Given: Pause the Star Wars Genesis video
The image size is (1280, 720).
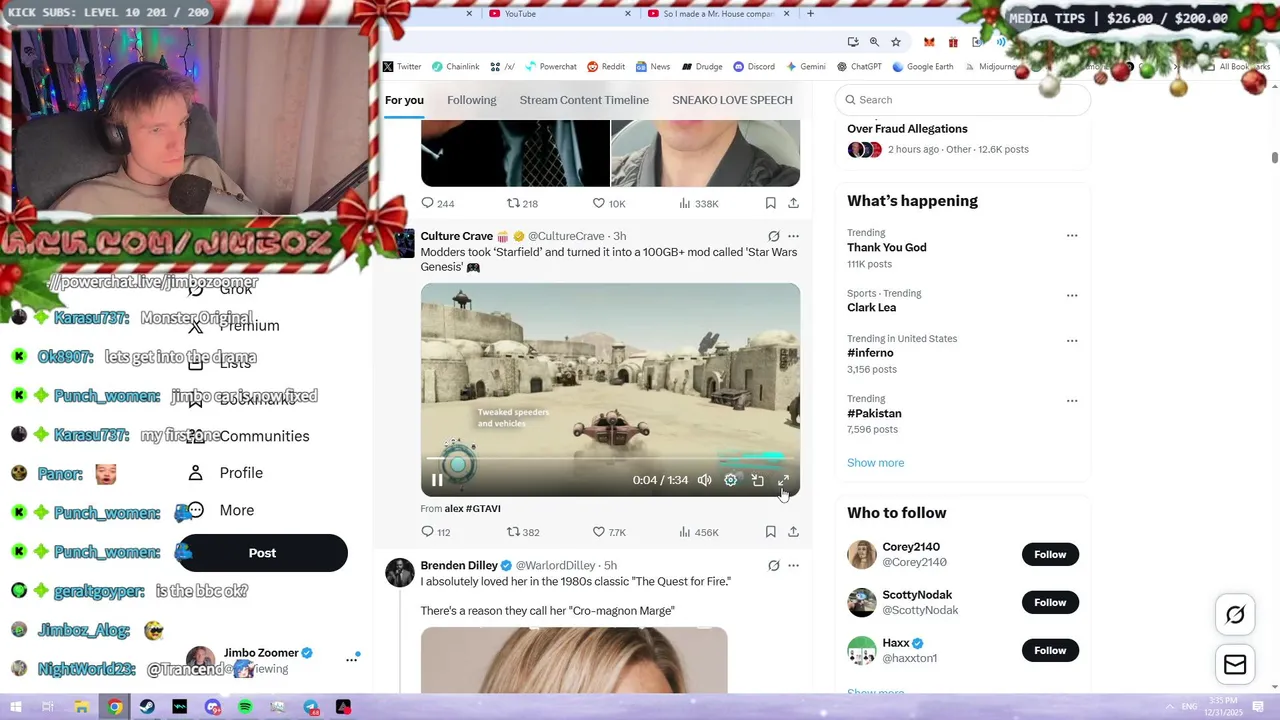Looking at the screenshot, I should tap(437, 480).
